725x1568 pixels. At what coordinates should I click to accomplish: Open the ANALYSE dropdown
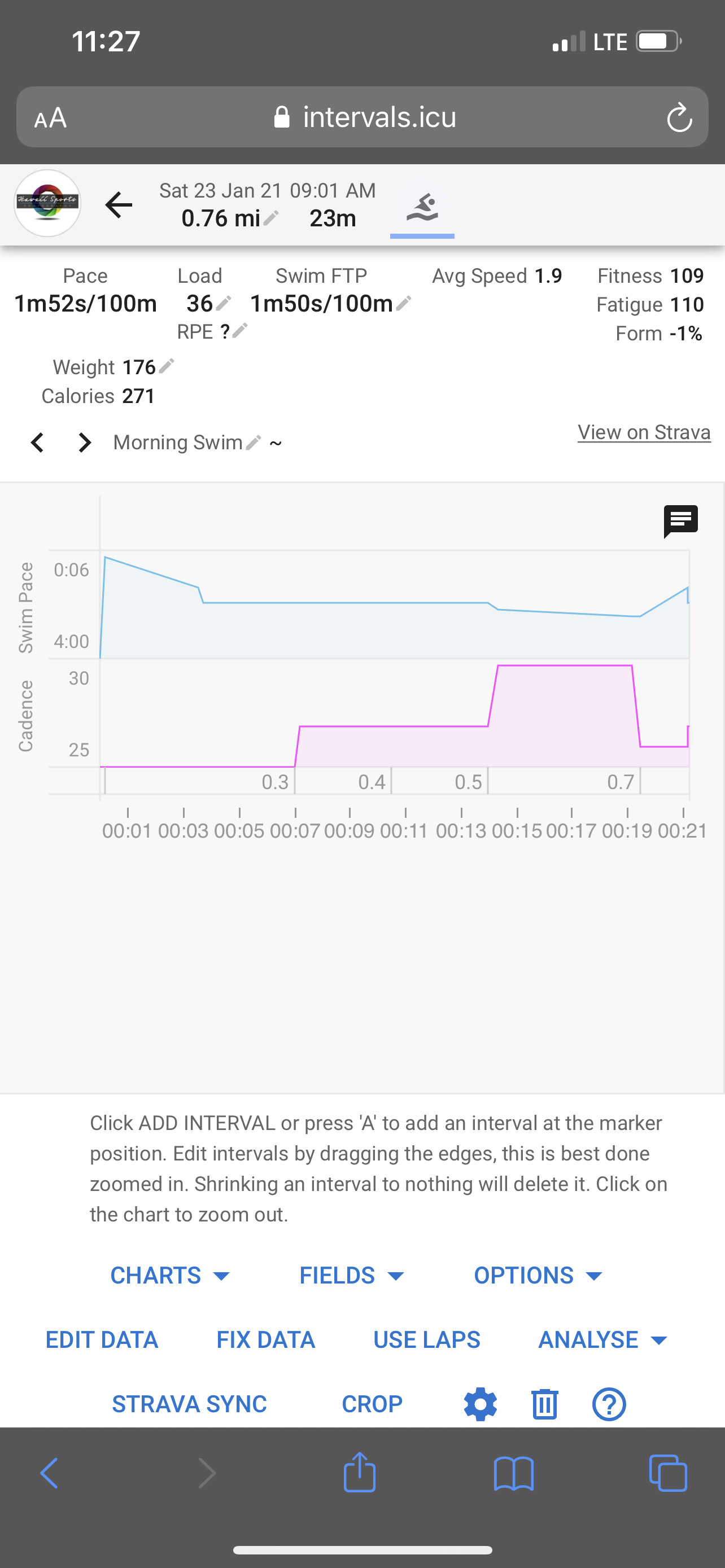tap(602, 1340)
